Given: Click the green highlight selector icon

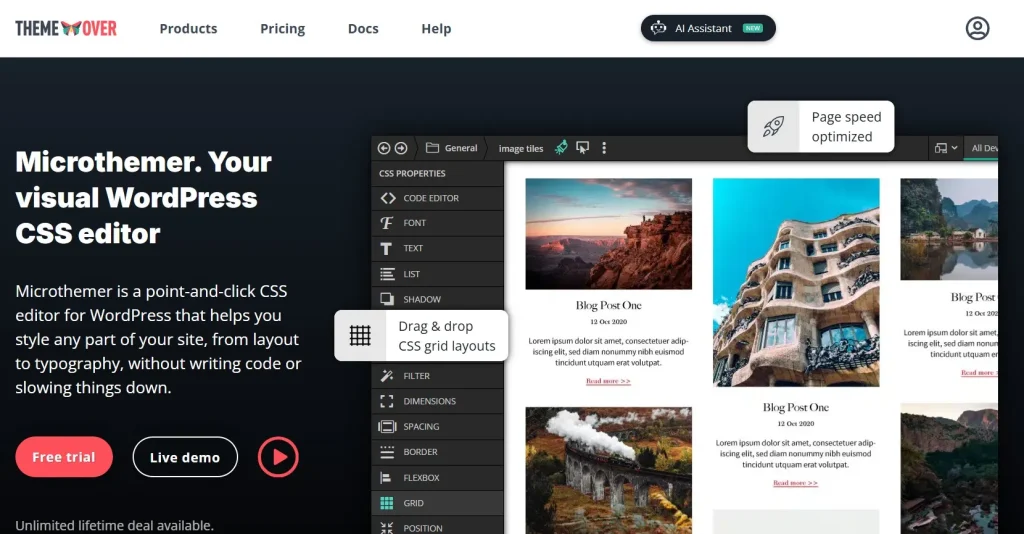Looking at the screenshot, I should pyautogui.click(x=561, y=148).
